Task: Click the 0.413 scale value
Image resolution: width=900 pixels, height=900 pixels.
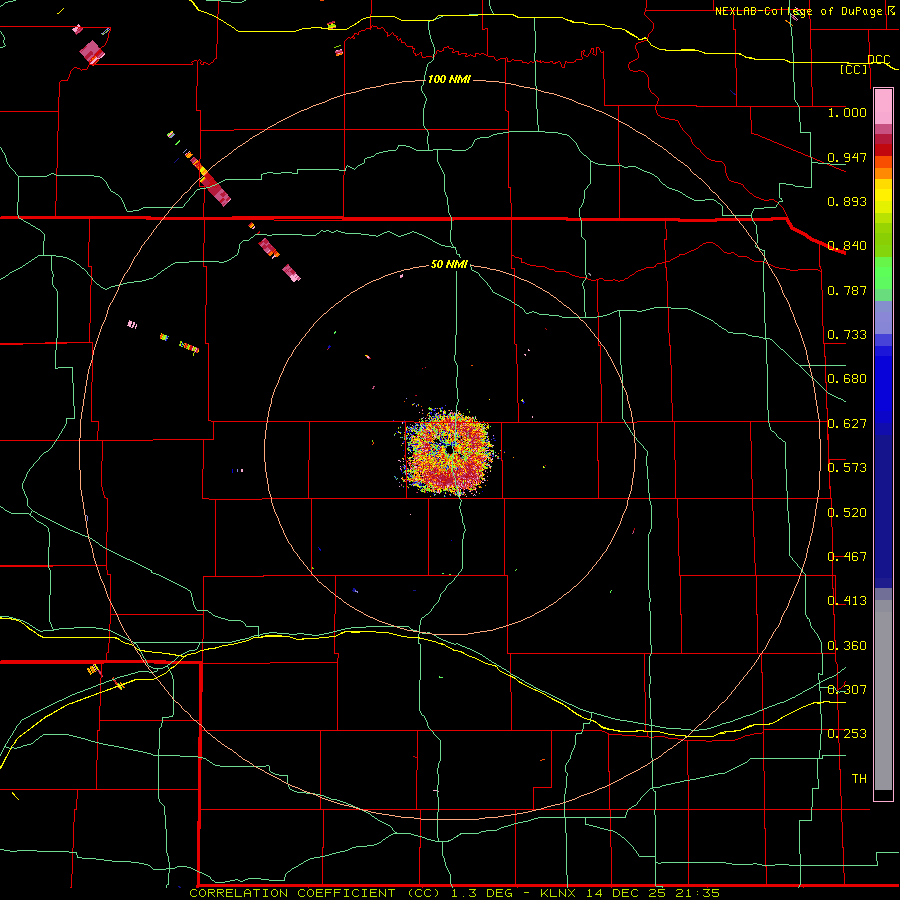Action: [847, 601]
